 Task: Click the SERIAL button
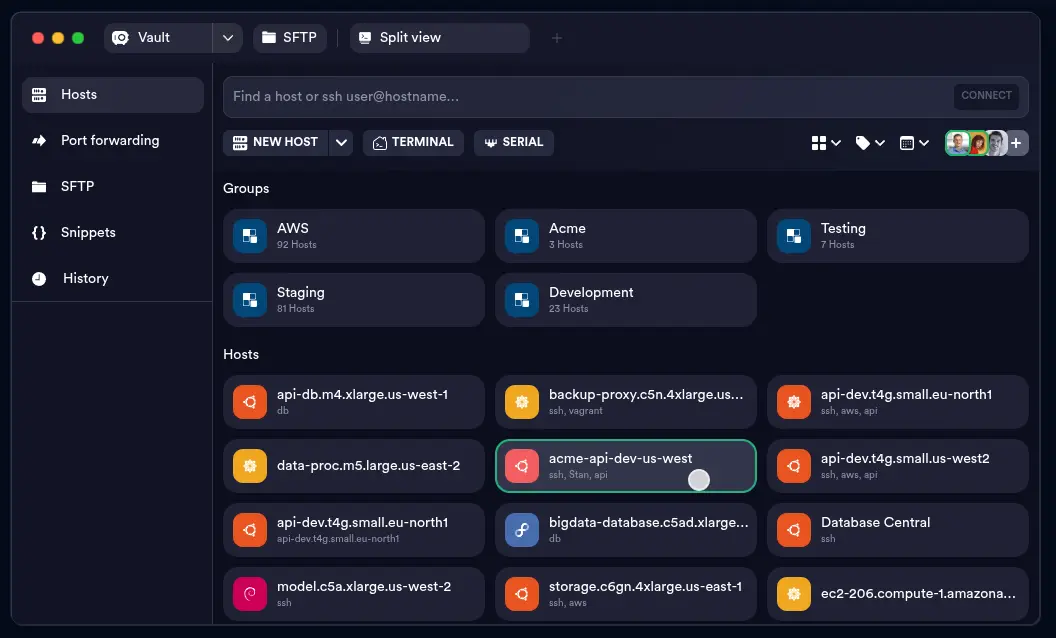point(513,143)
